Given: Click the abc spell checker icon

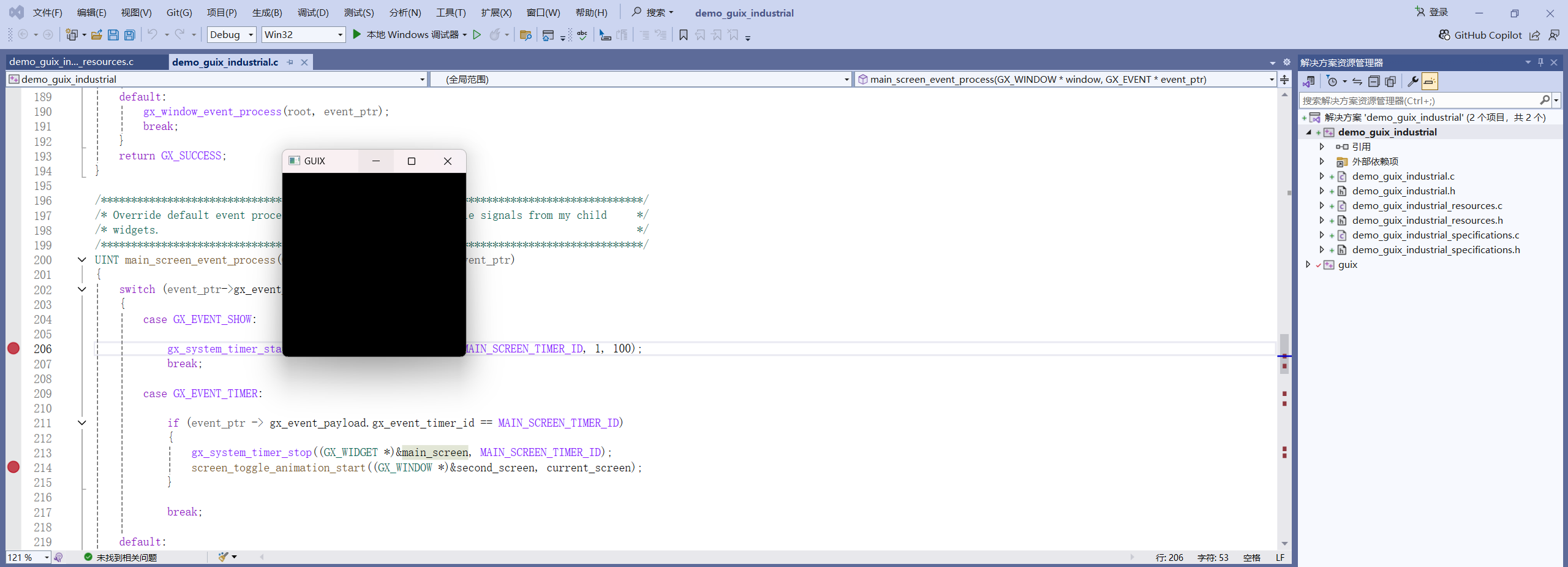Looking at the screenshot, I should coord(582,35).
